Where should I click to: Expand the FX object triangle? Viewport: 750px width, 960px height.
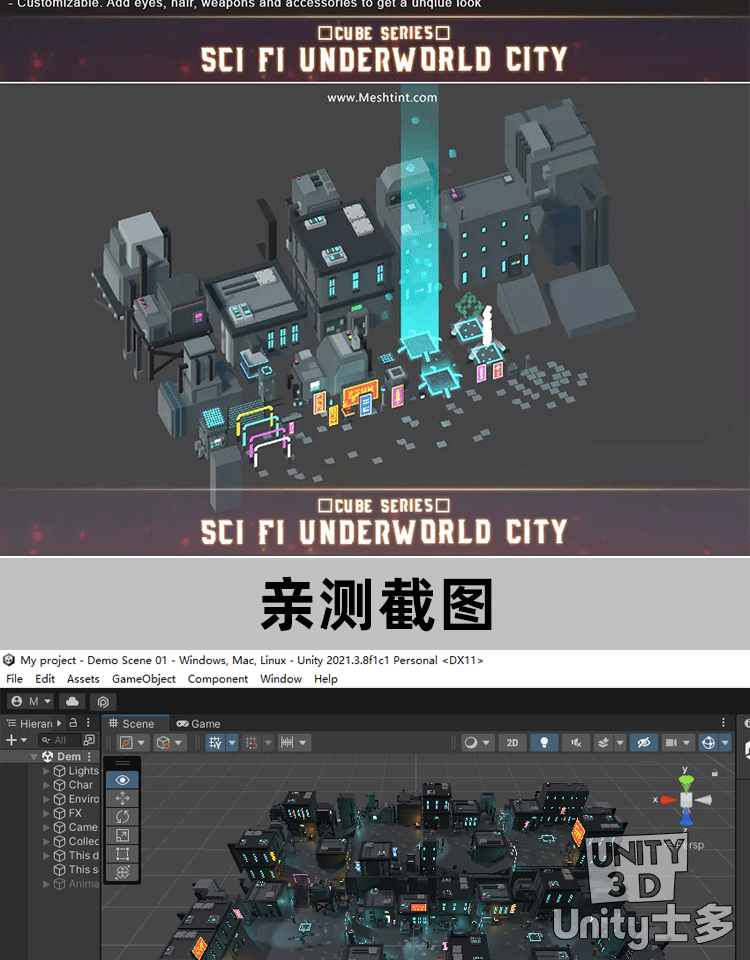click(47, 813)
